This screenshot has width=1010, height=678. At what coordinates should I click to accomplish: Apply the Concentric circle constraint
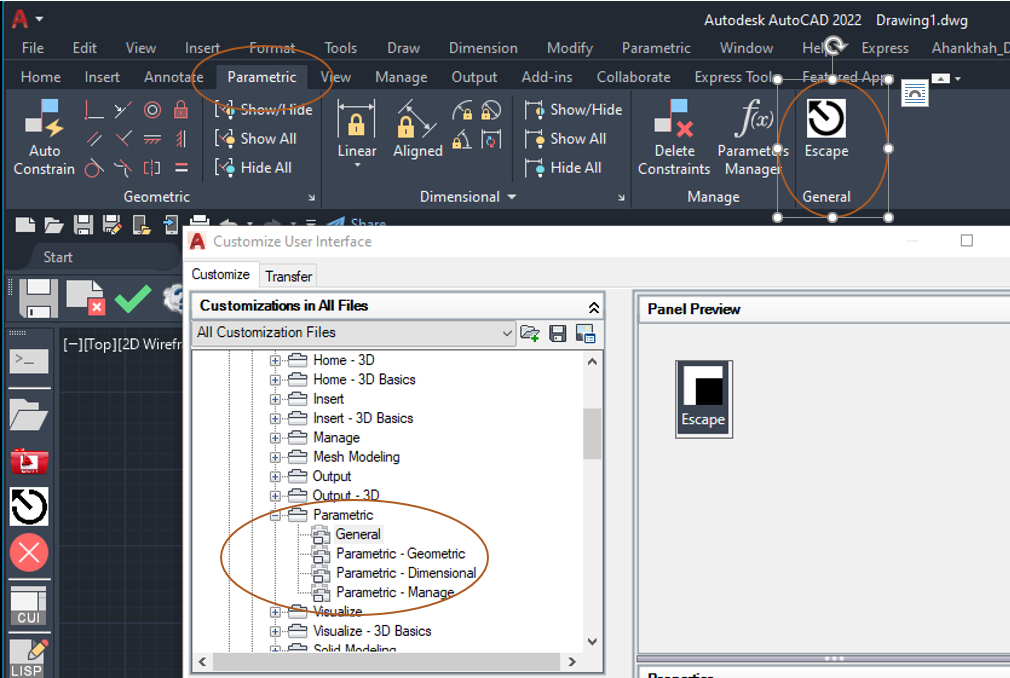pyautogui.click(x=152, y=109)
